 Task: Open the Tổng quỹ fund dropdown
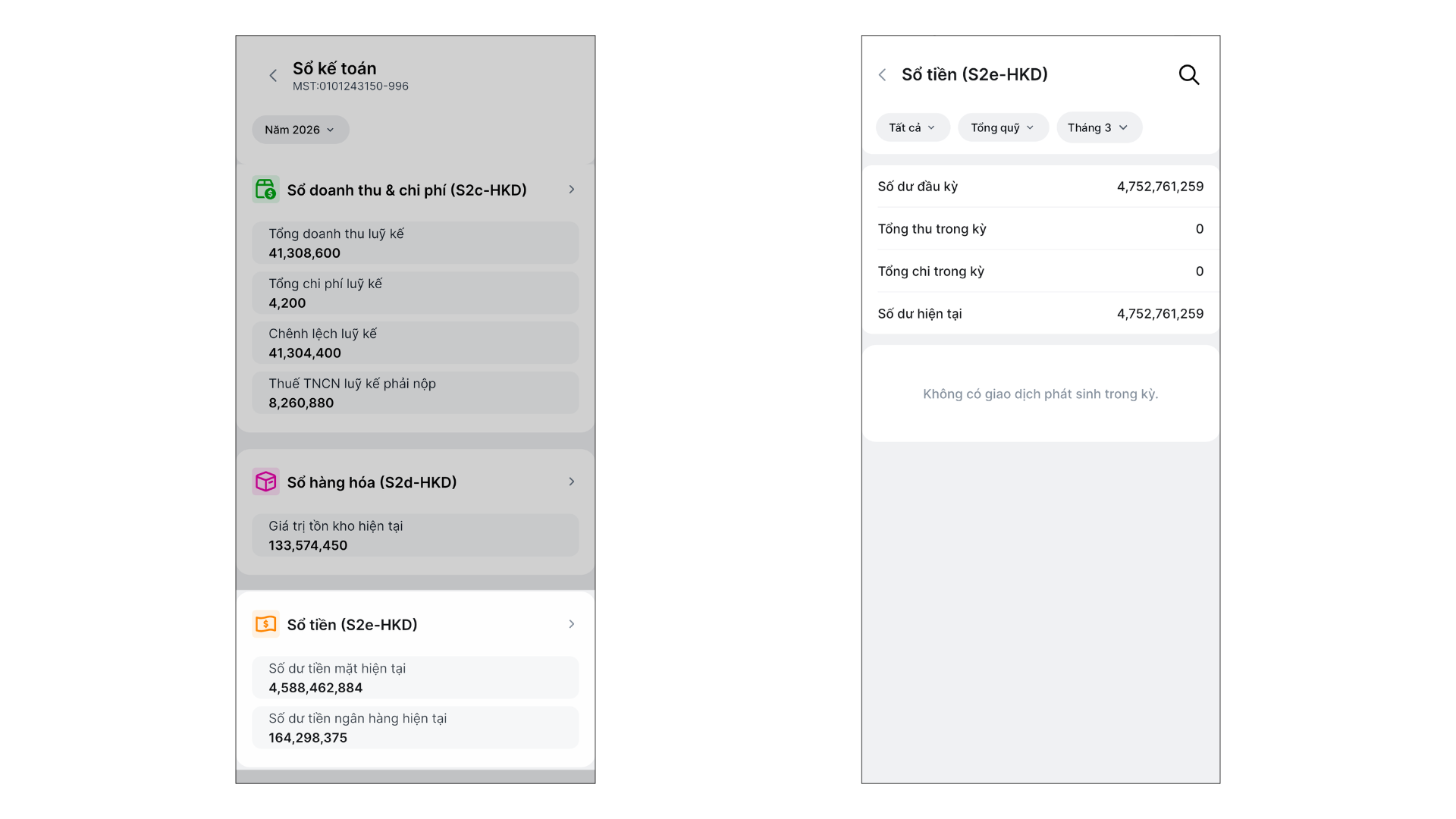tap(1003, 127)
